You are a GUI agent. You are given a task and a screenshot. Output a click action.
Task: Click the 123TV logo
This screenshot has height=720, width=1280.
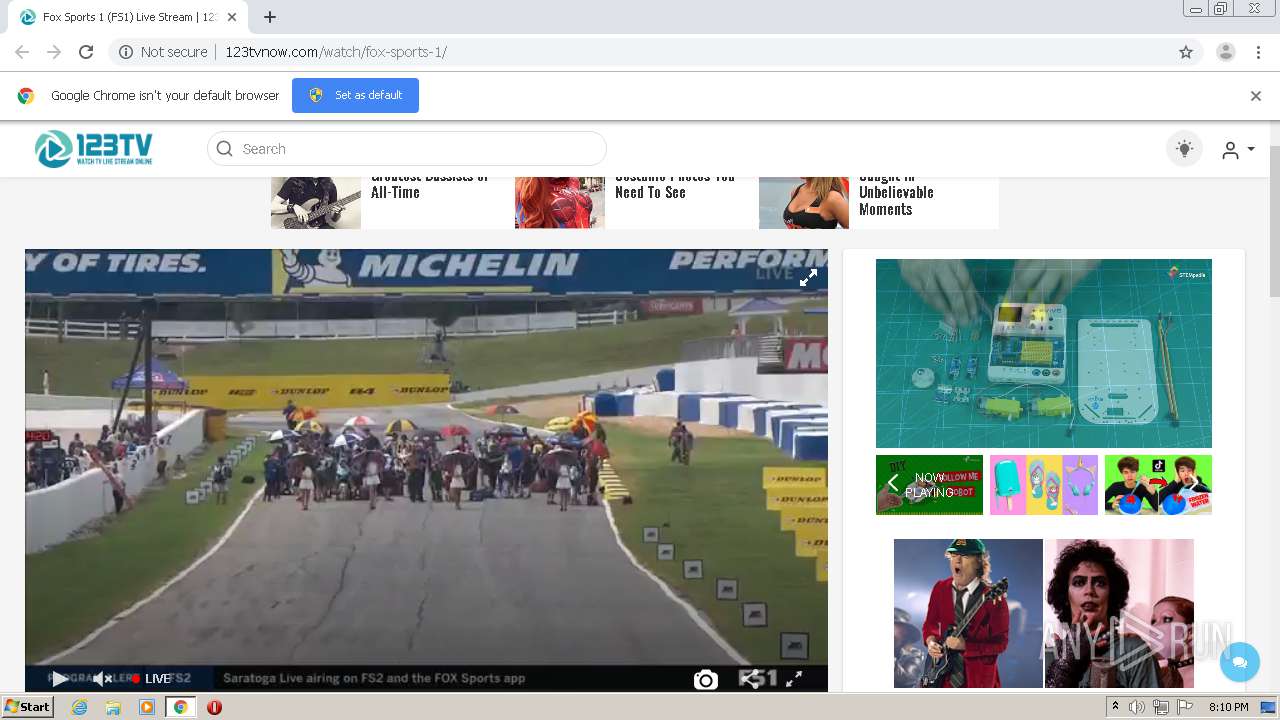pyautogui.click(x=94, y=149)
